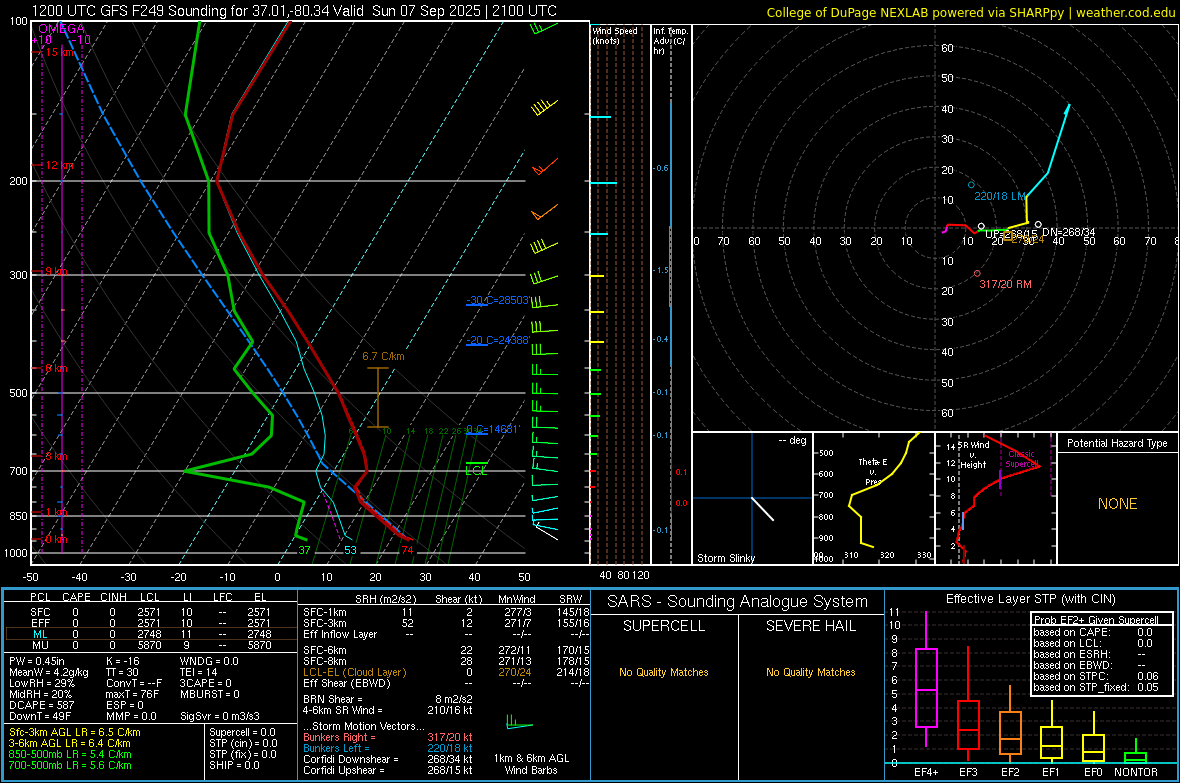The image size is (1180, 783).
Task: Click the 0 C=14681' label
Action: click(493, 429)
